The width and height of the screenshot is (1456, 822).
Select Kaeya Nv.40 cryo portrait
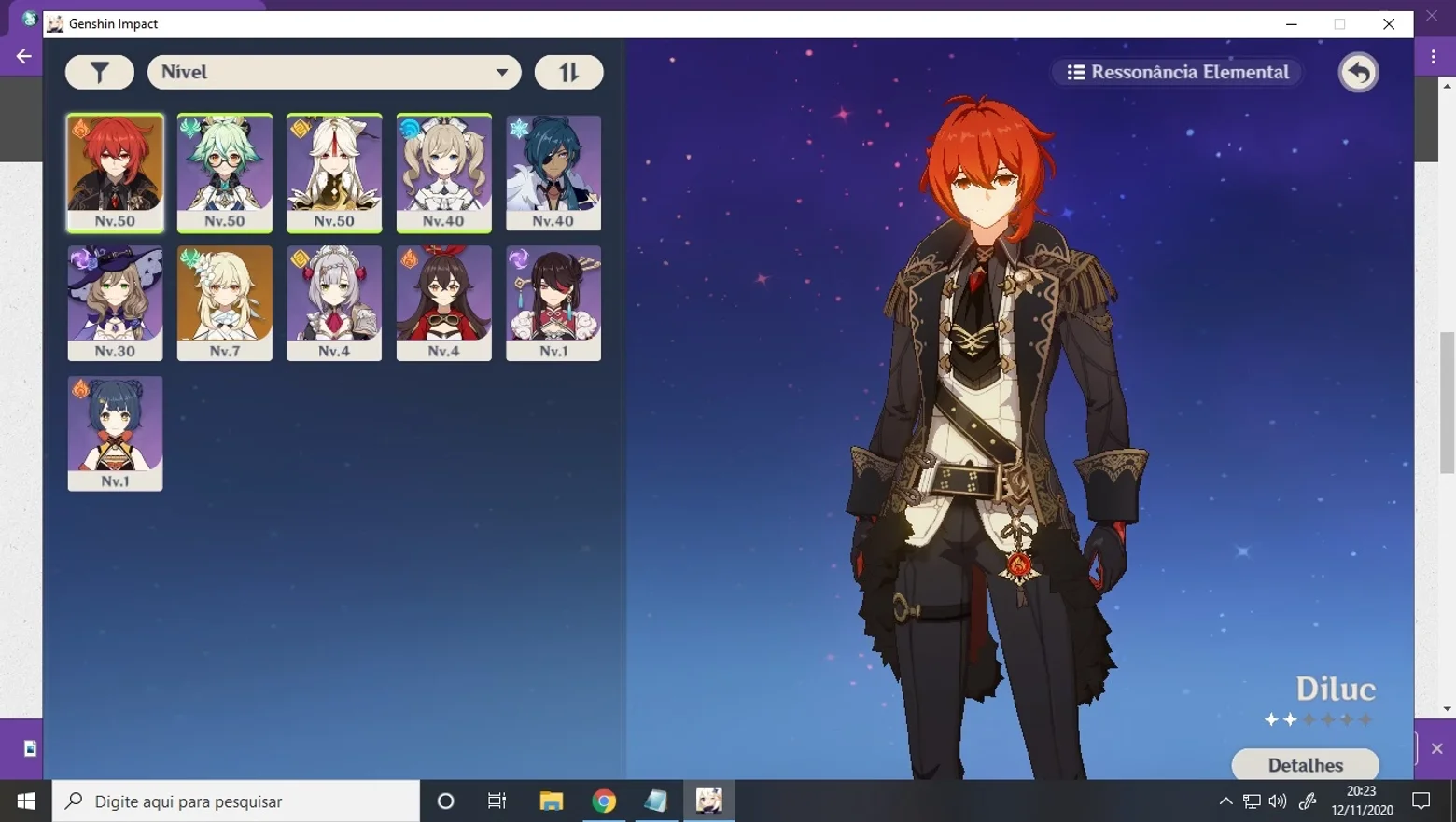(x=553, y=173)
